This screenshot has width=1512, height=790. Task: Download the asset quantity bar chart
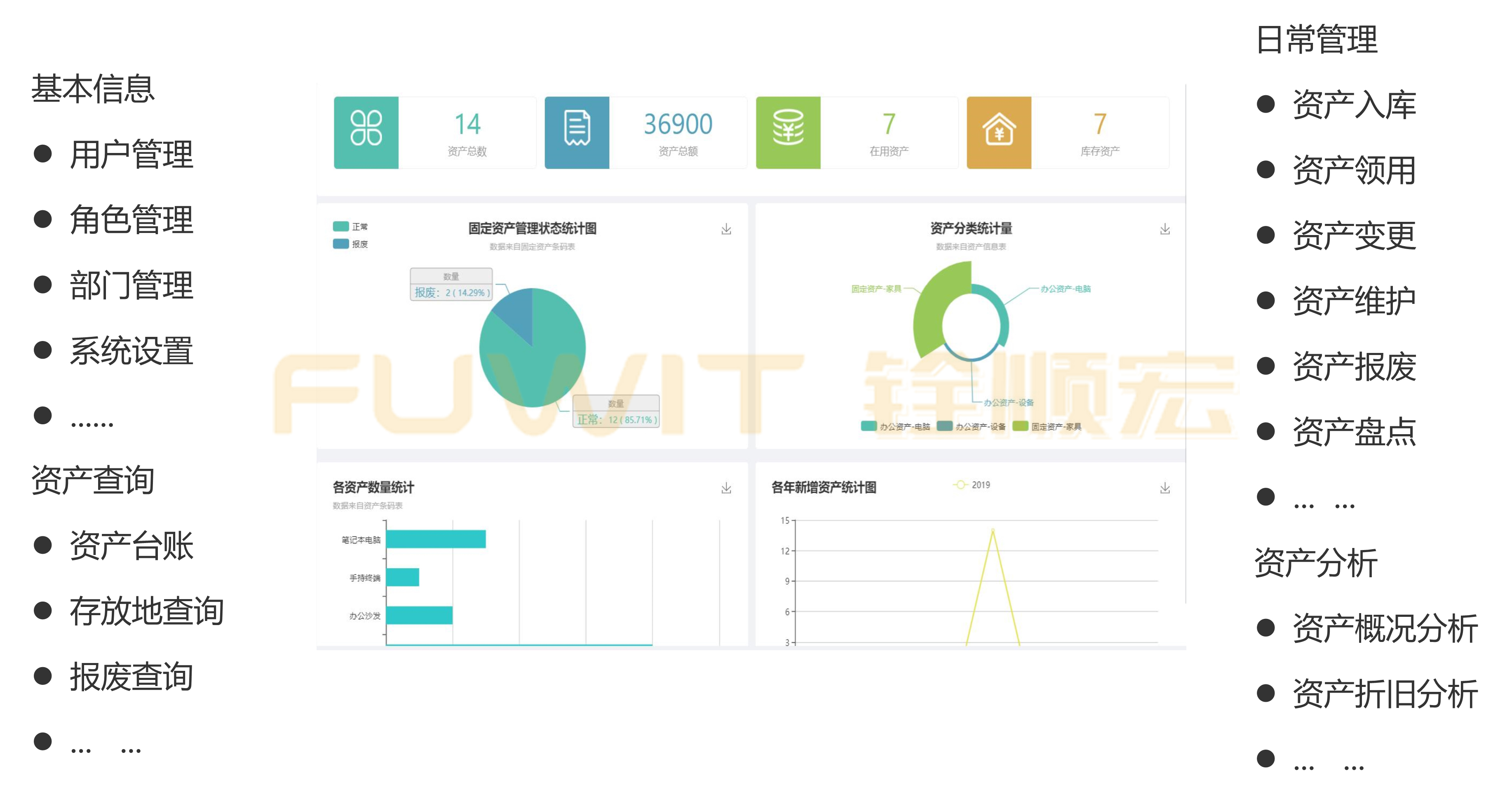click(726, 488)
